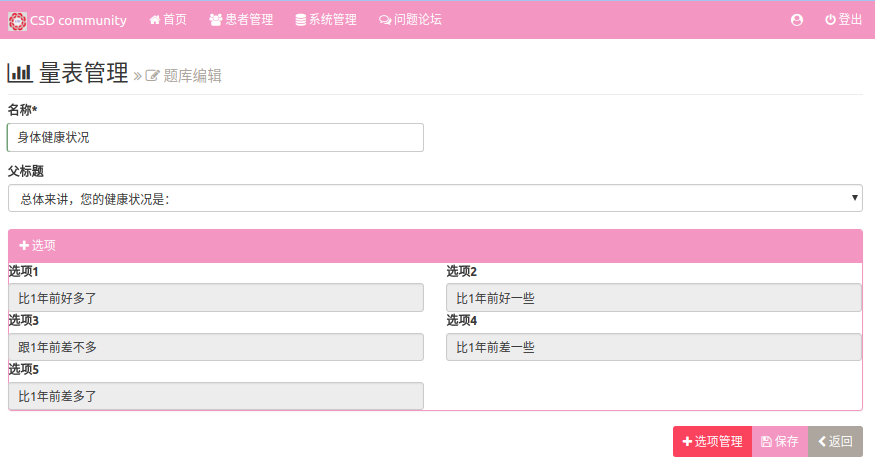
Task: Click the 名称 text field
Action: [x=215, y=137]
